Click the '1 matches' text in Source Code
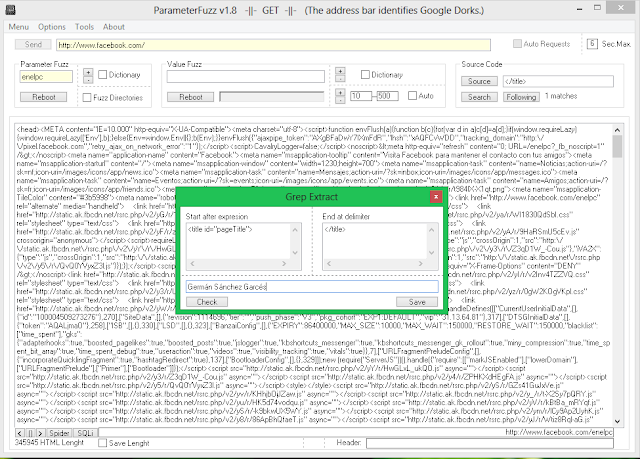 [561, 96]
